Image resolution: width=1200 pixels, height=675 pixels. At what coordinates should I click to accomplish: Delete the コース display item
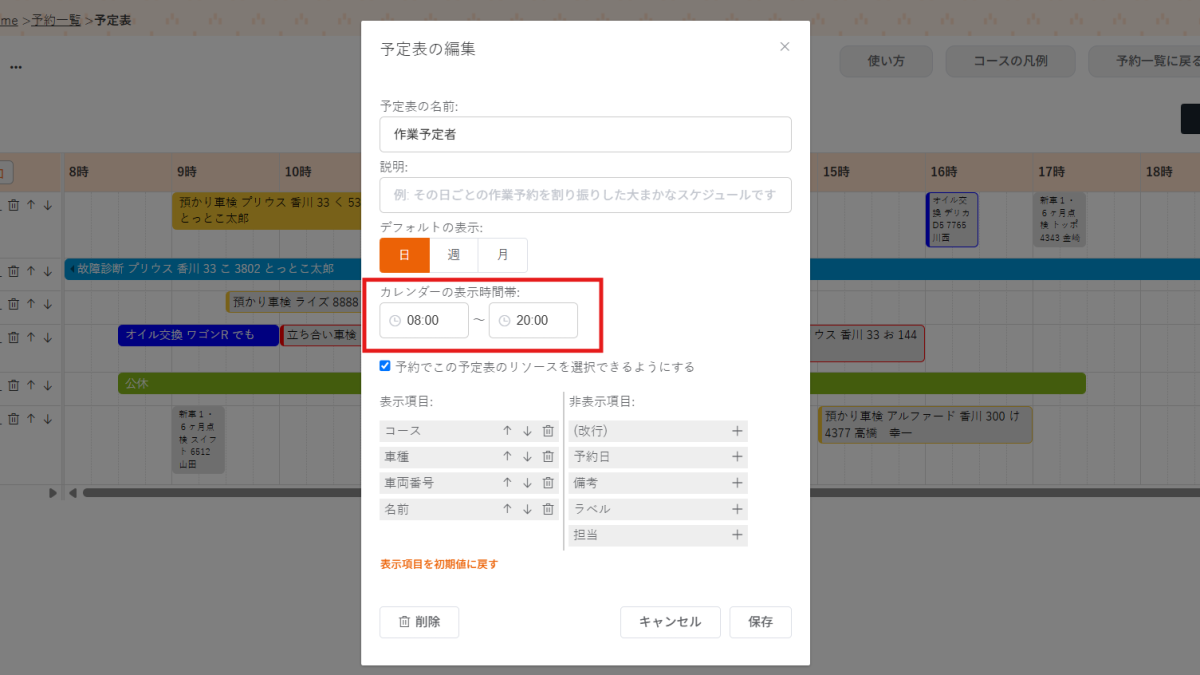(x=548, y=431)
